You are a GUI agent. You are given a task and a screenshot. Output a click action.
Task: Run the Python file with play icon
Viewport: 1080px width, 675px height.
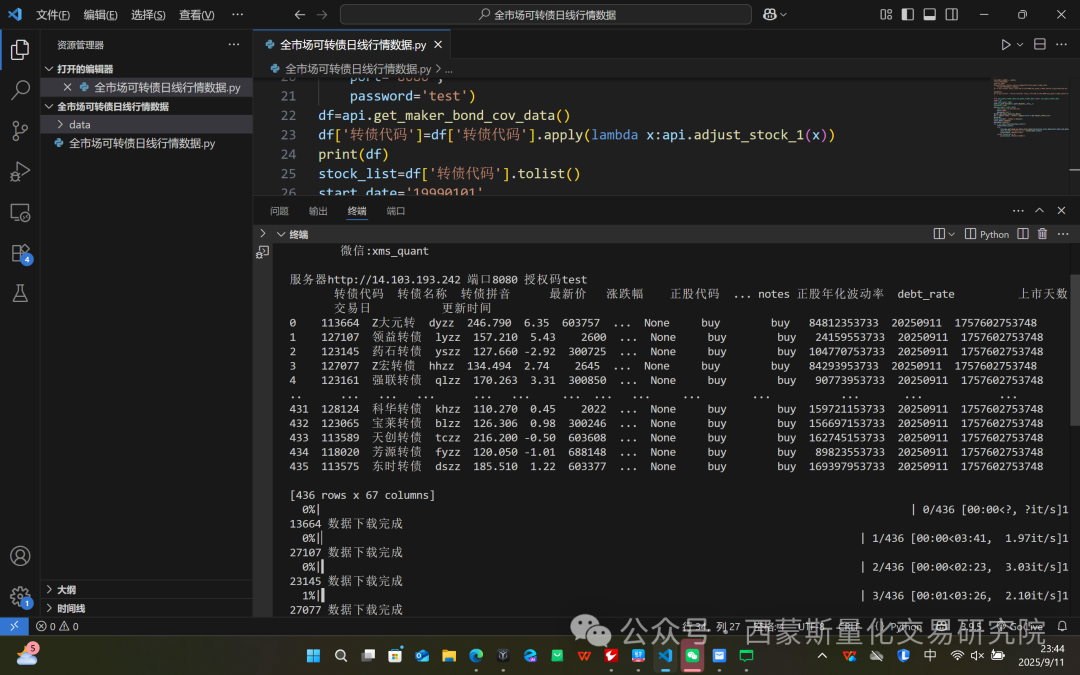(1006, 45)
